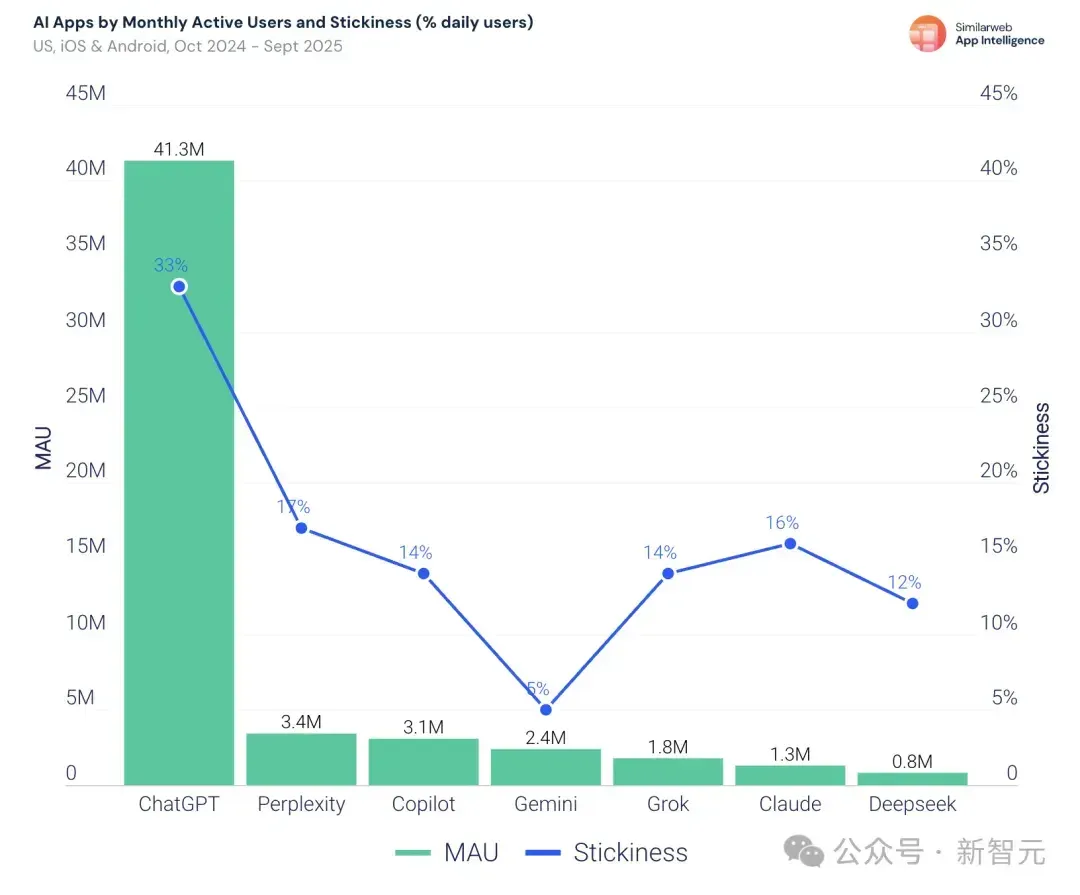Click the chart title text
Screen dimensions: 1080x895
[283, 22]
